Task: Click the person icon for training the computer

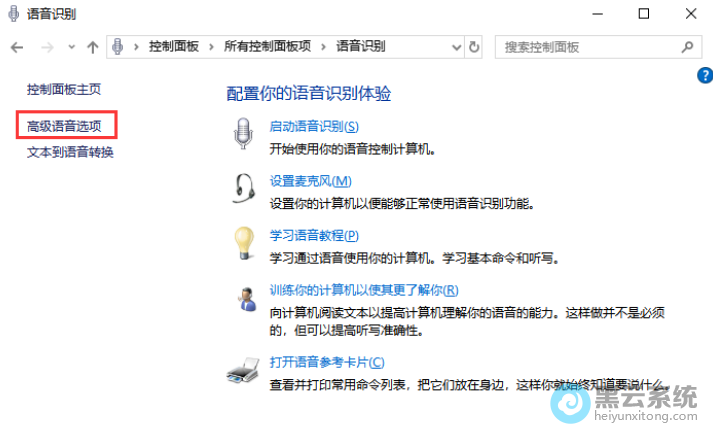Action: click(x=243, y=297)
